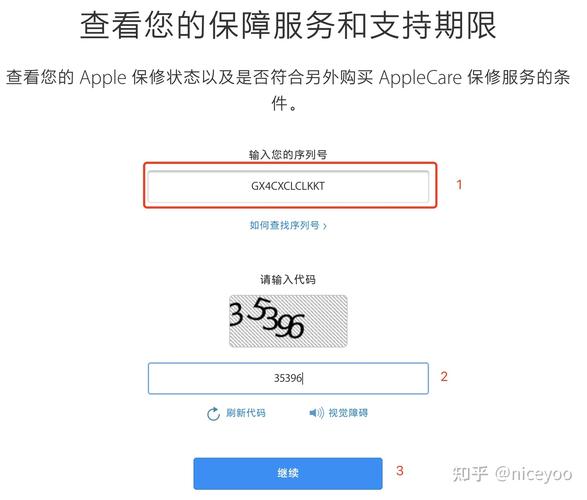Click the 输入您的序列号 field label

288,155
